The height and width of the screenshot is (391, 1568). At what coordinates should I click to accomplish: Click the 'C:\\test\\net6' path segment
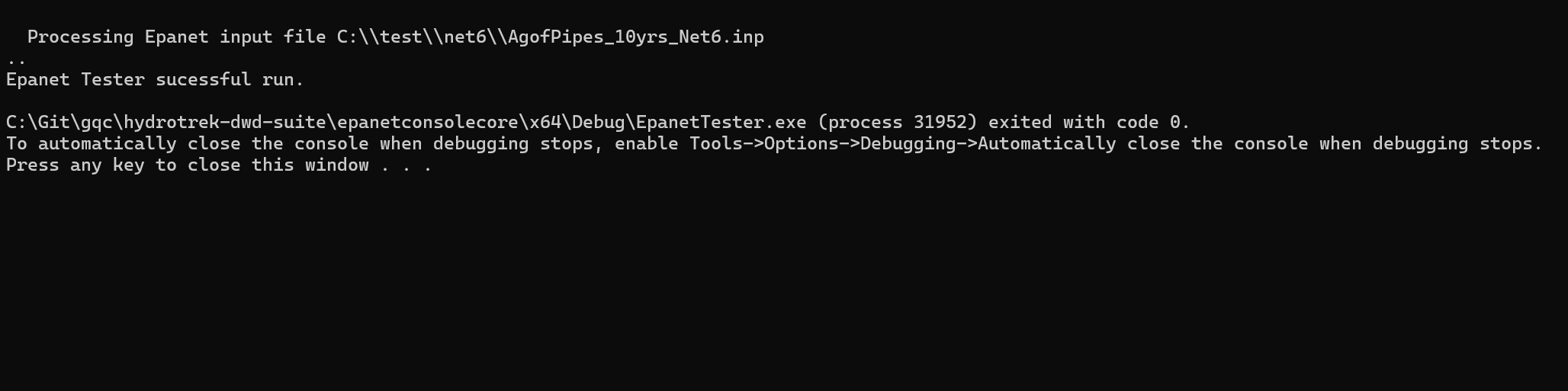(411, 37)
